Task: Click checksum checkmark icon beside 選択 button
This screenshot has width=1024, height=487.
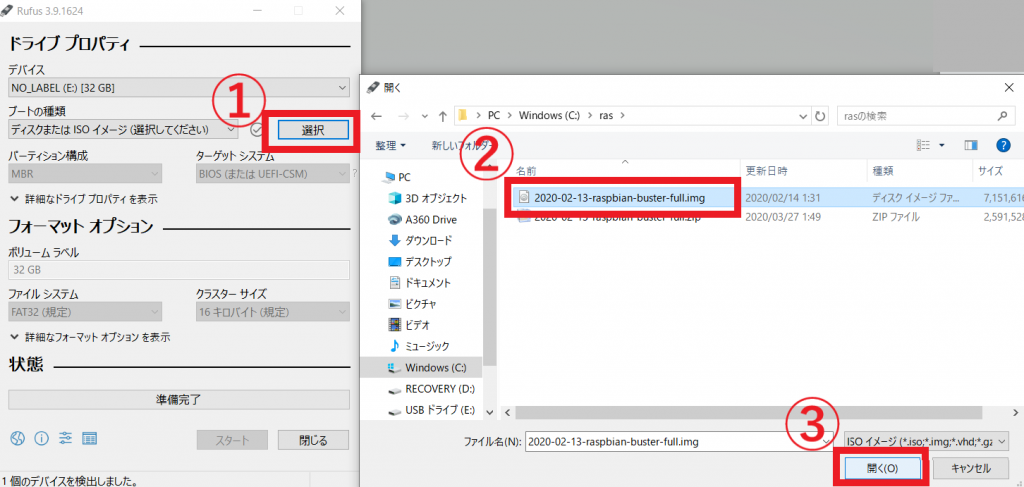Action: [x=257, y=130]
